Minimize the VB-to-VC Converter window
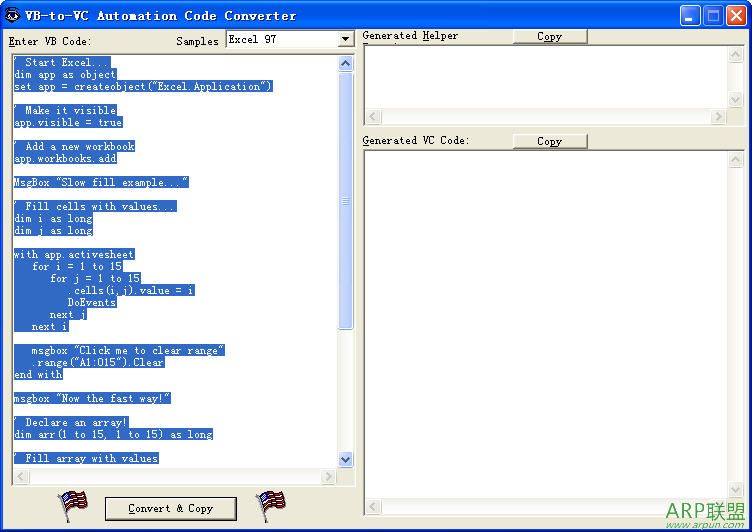The width and height of the screenshot is (752, 532). (690, 16)
